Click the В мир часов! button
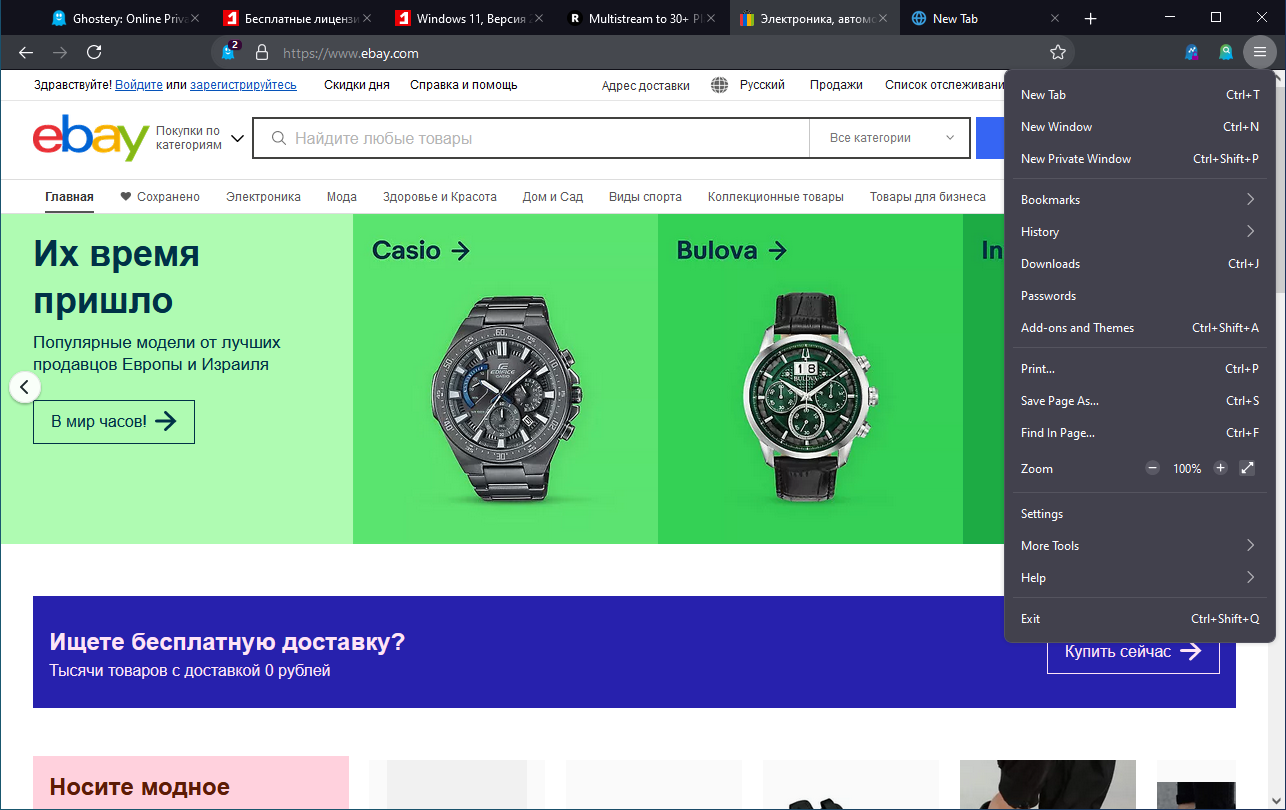 (114, 422)
